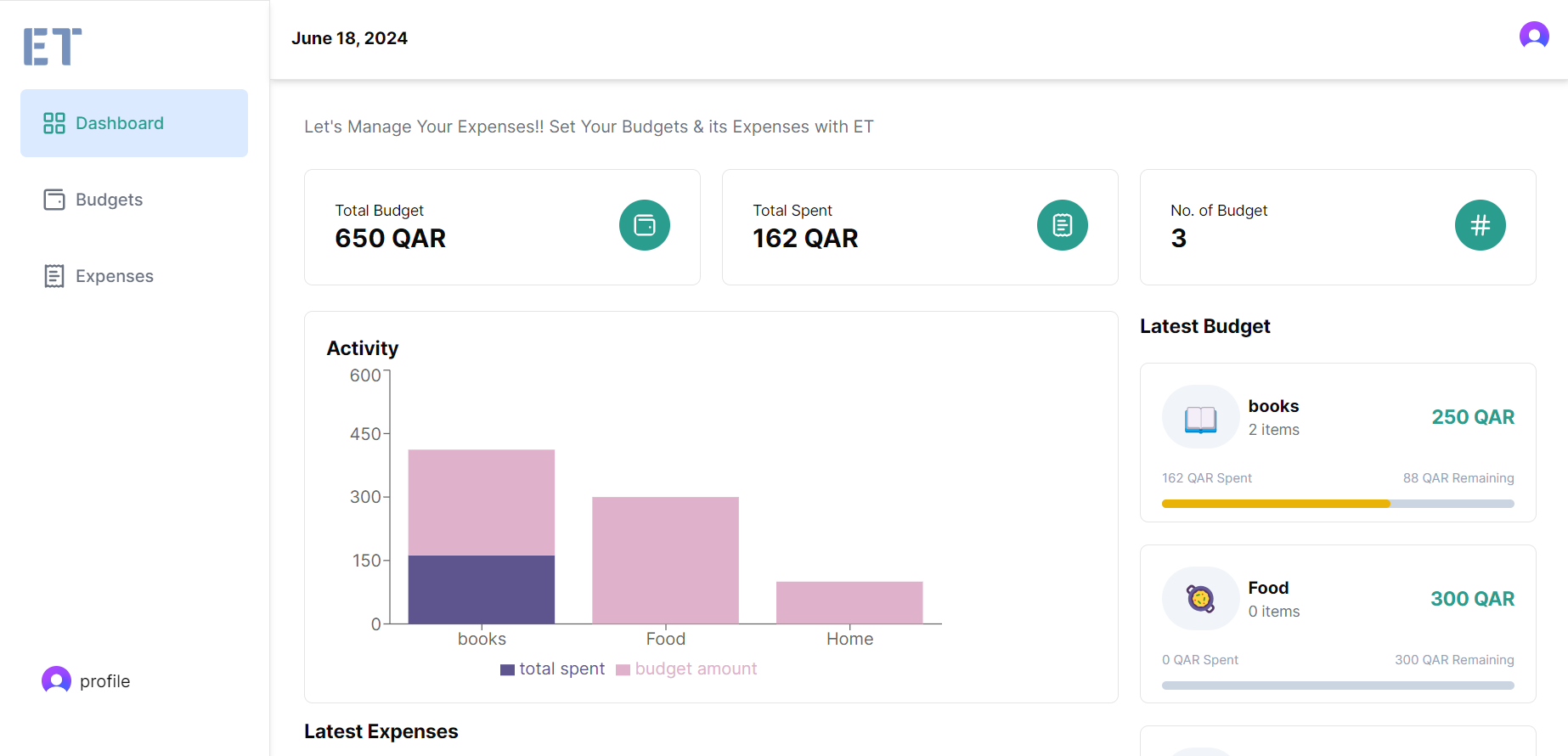This screenshot has height=756, width=1568.
Task: Click the budget amount legend swatch
Action: pyautogui.click(x=623, y=669)
